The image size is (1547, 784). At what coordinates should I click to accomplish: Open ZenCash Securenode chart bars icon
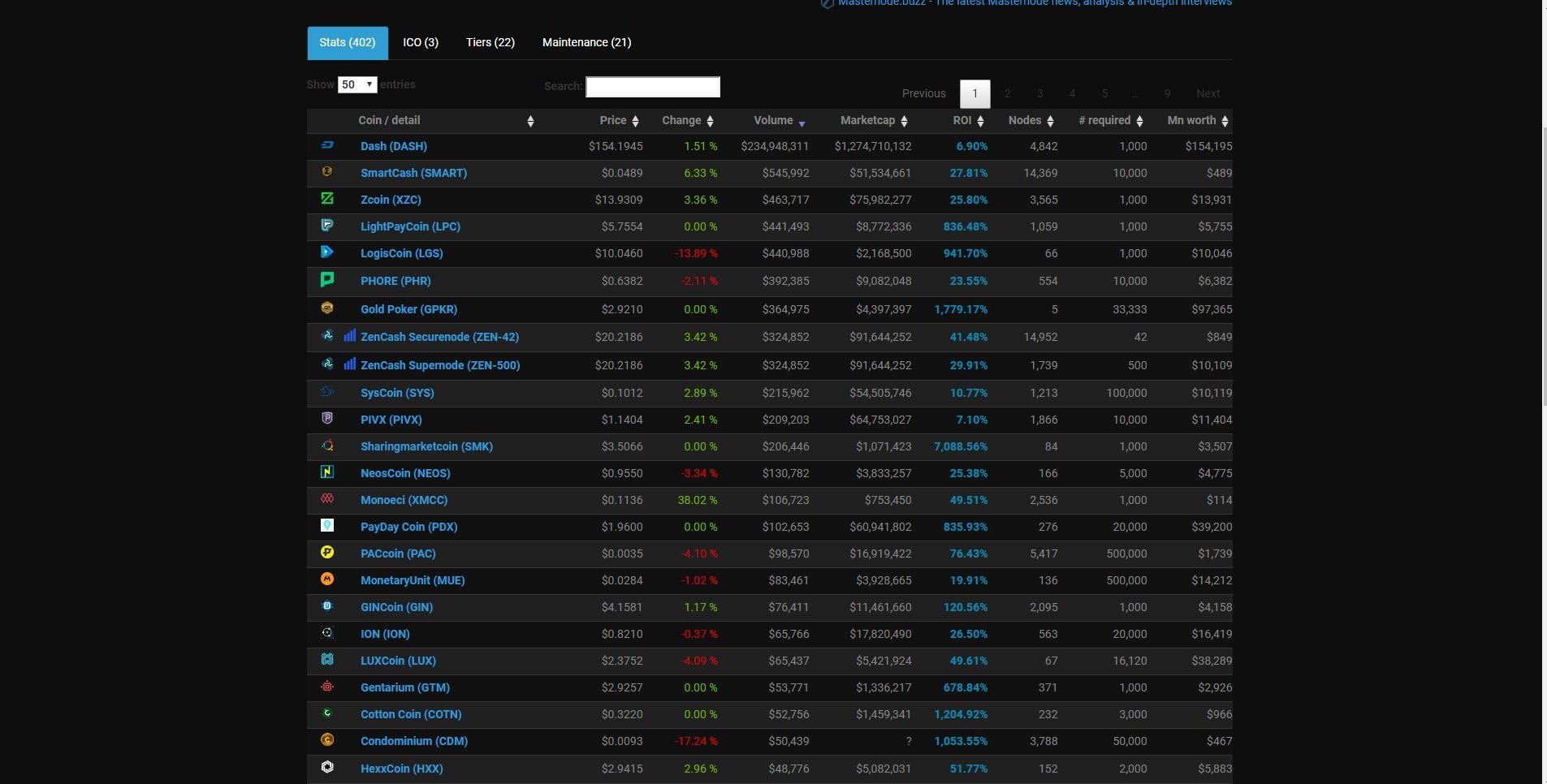click(x=349, y=335)
